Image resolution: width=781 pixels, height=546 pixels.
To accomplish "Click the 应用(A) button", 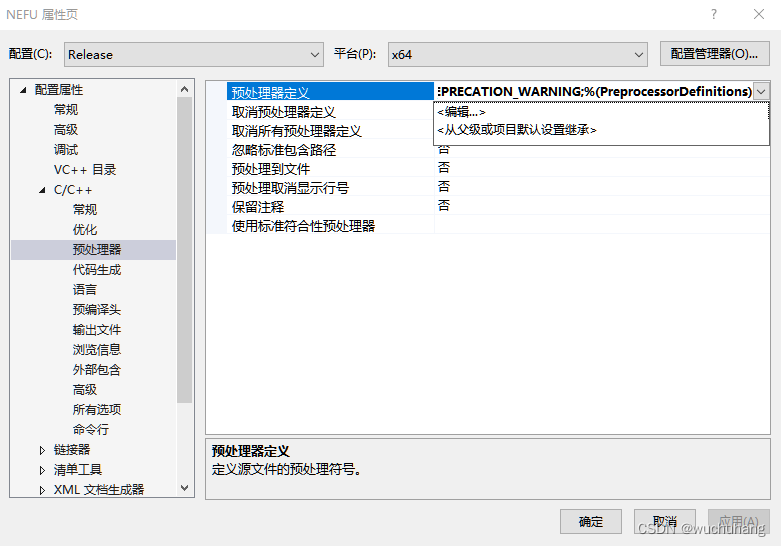I will point(739,522).
